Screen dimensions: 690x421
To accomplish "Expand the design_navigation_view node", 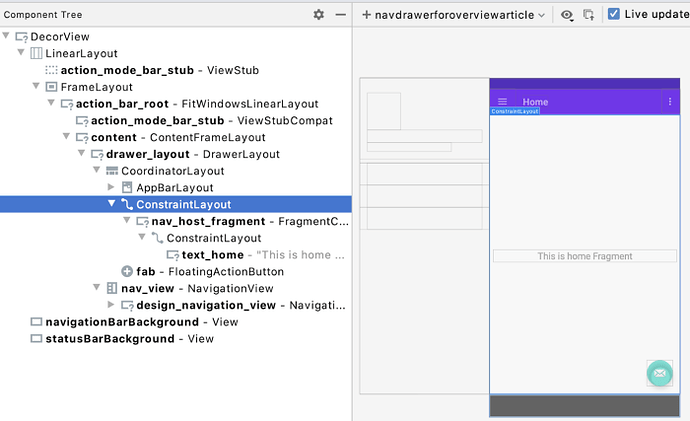I will (x=112, y=305).
